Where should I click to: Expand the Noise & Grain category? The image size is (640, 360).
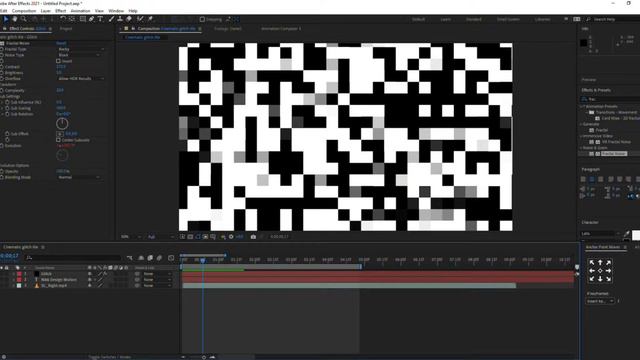click(582, 148)
